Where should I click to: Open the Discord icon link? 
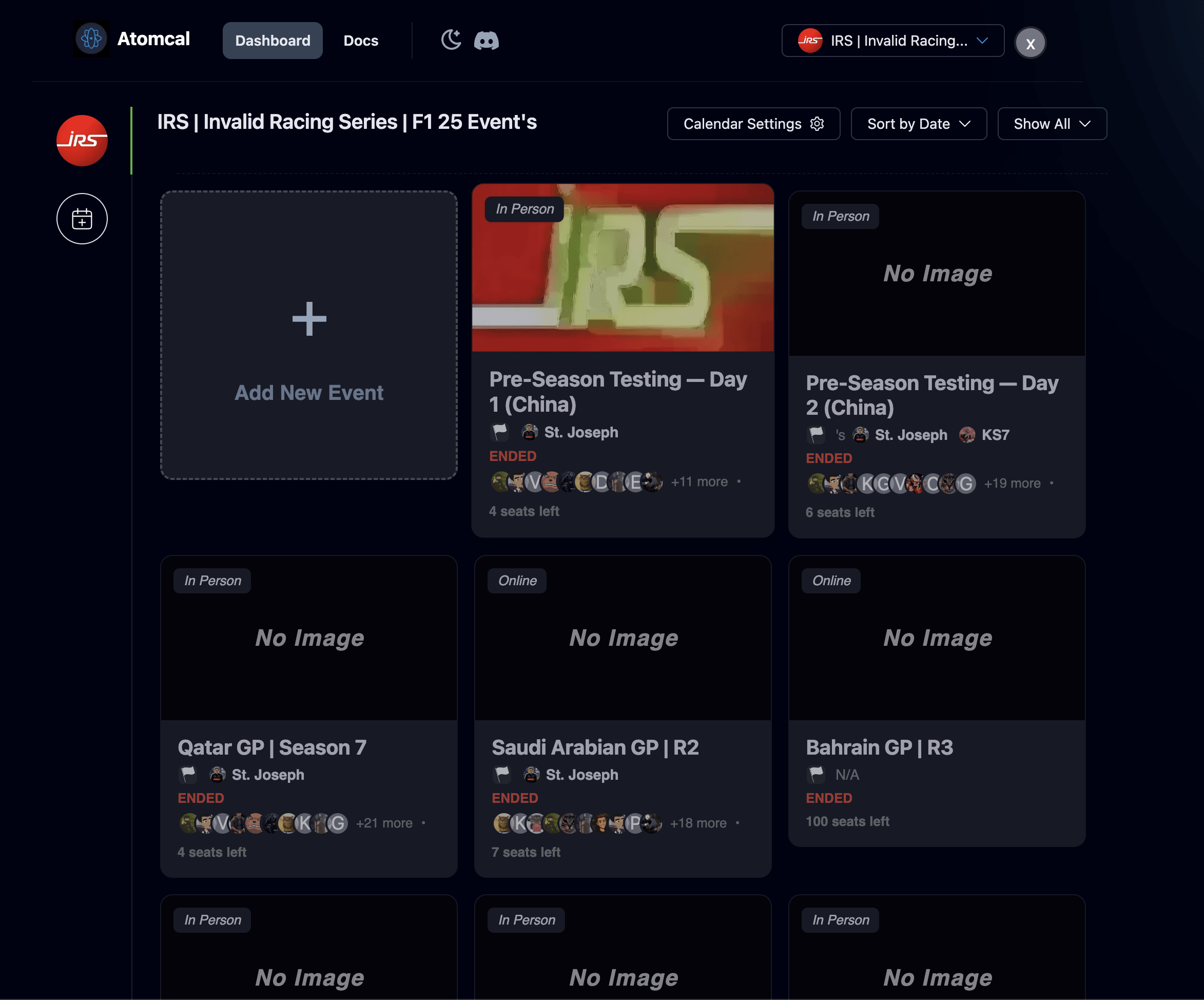tap(486, 41)
